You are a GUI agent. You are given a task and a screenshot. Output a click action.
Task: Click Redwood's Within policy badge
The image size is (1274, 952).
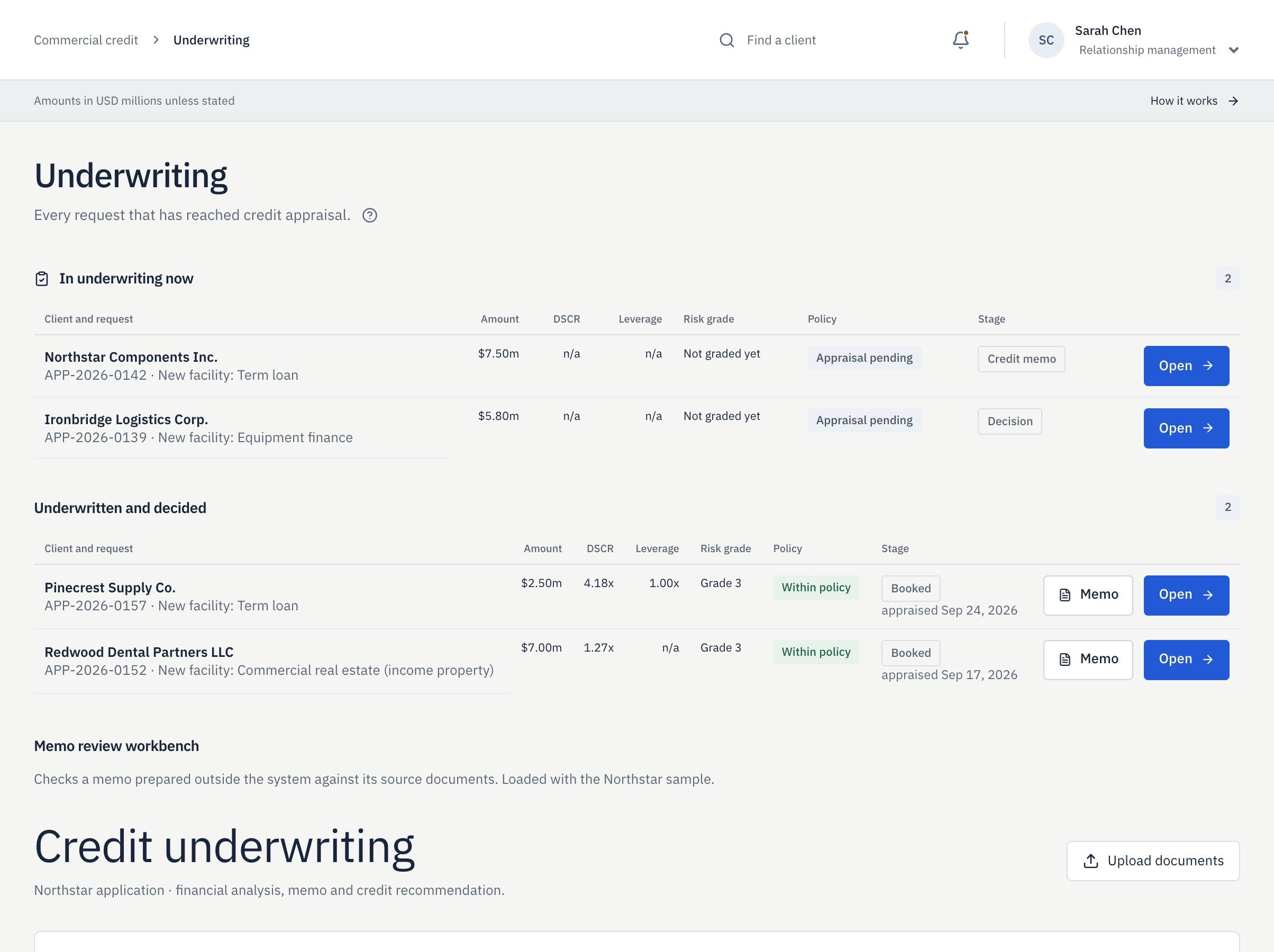pyautogui.click(x=815, y=652)
